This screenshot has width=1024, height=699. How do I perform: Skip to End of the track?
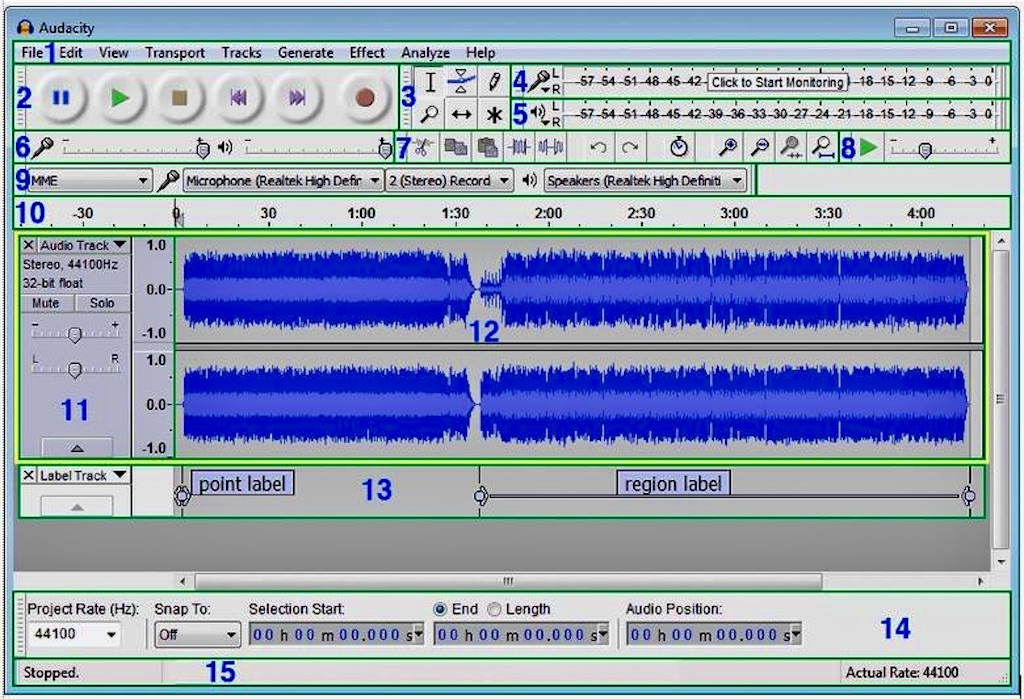coord(297,97)
